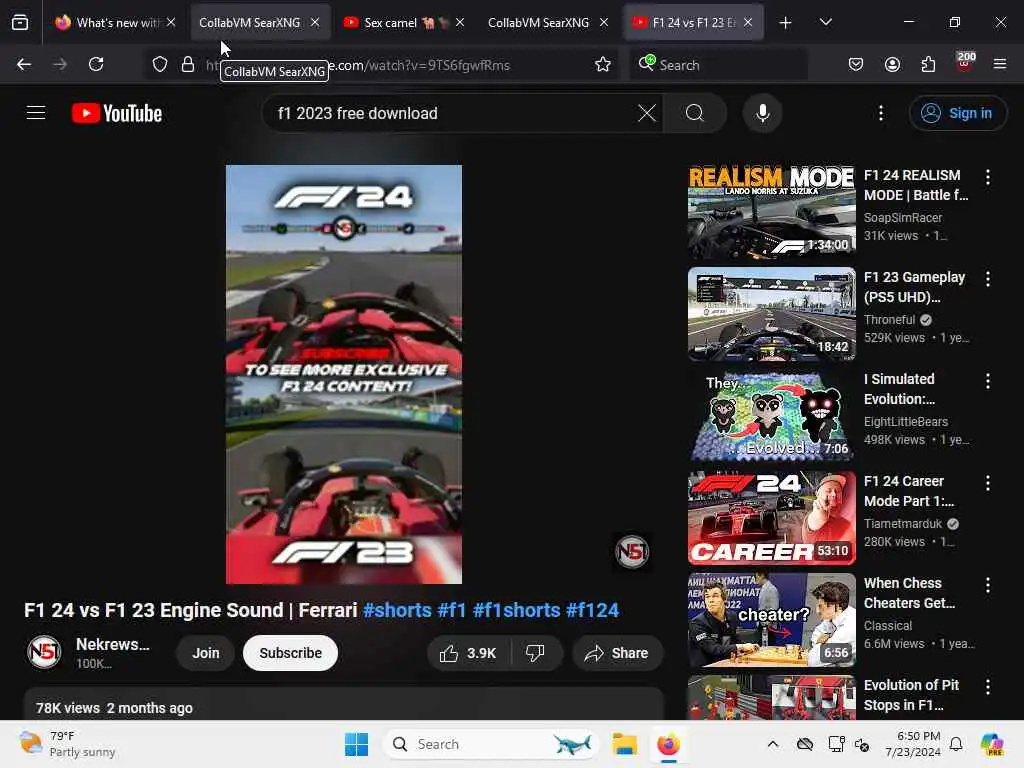Open options for F1 24 Career Mode video
Viewport: 1024px width, 768px height.
[x=987, y=483]
